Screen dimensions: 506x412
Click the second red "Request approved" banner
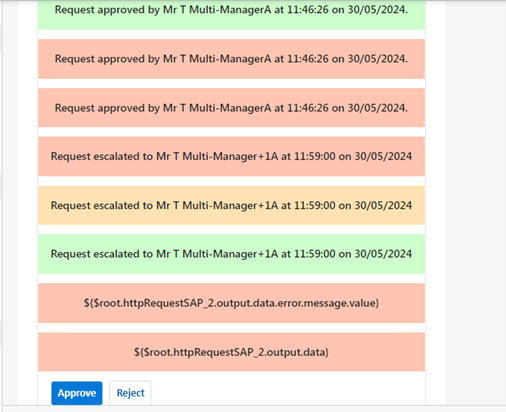tap(231, 108)
